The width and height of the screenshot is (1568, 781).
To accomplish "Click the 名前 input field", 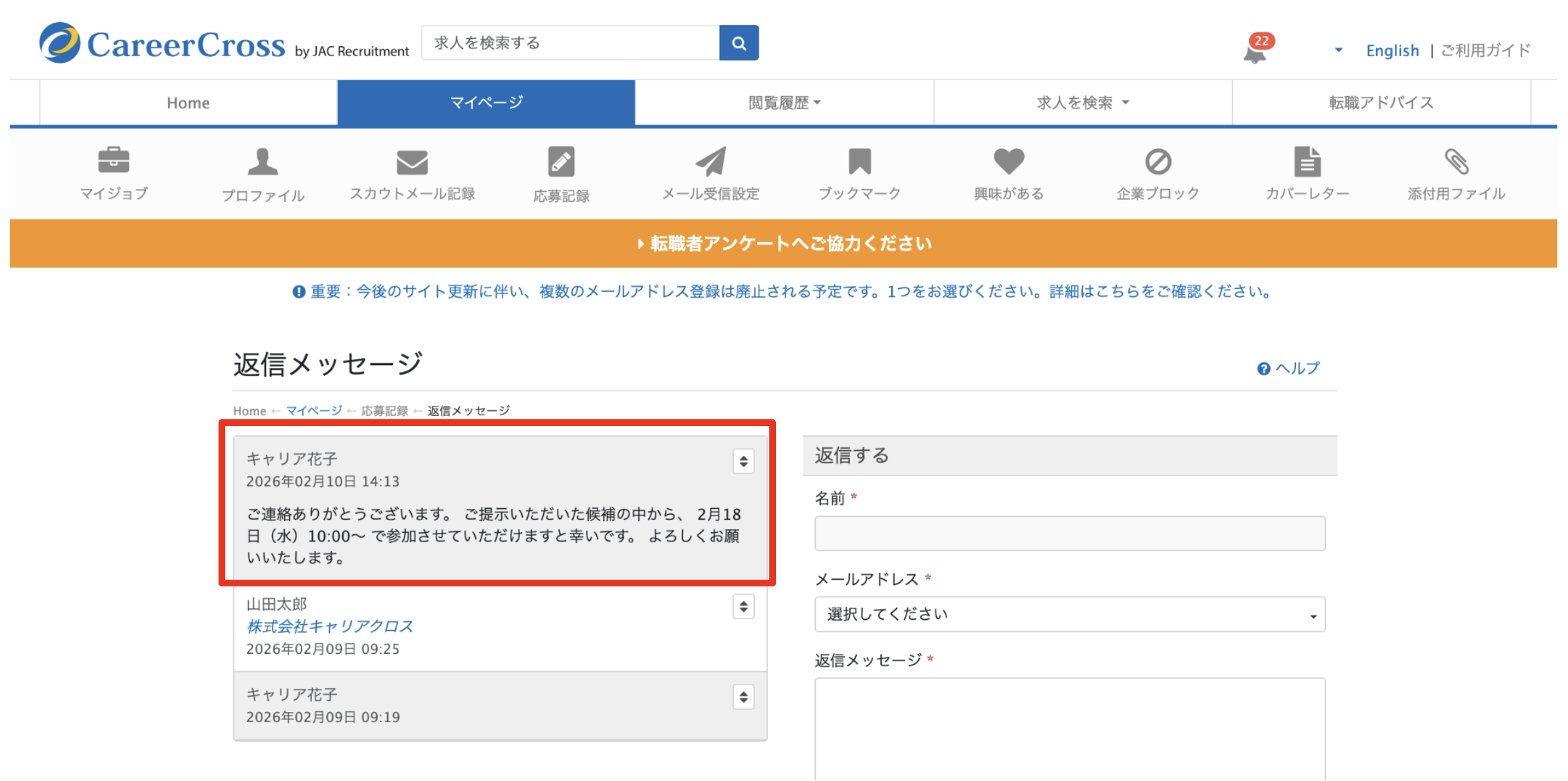I will pos(1069,534).
